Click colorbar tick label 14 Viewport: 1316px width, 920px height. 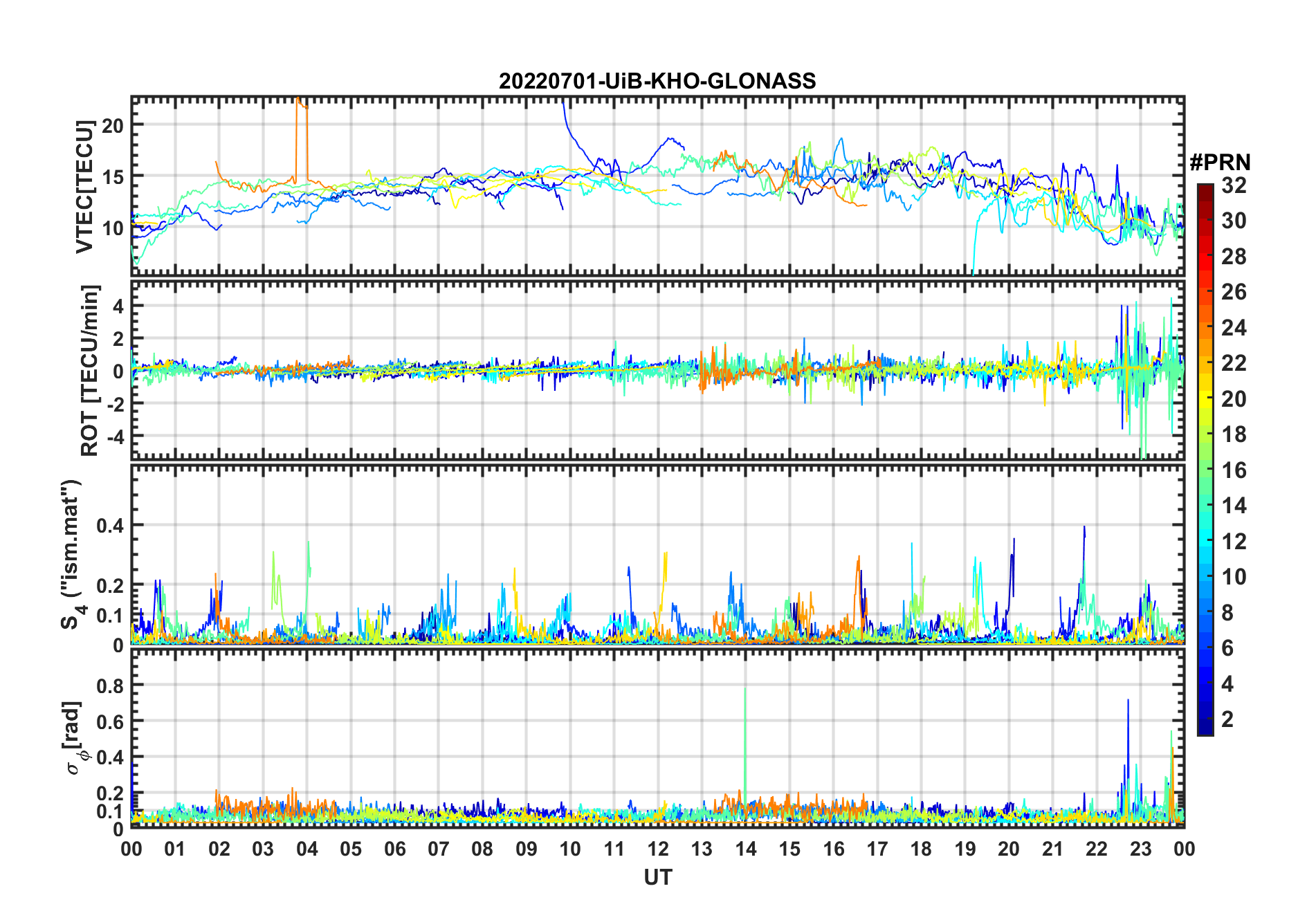(x=1234, y=506)
